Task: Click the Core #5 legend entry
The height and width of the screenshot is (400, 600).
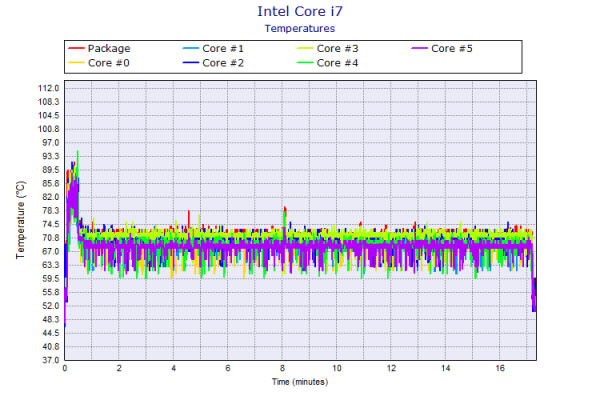Action: point(442,49)
